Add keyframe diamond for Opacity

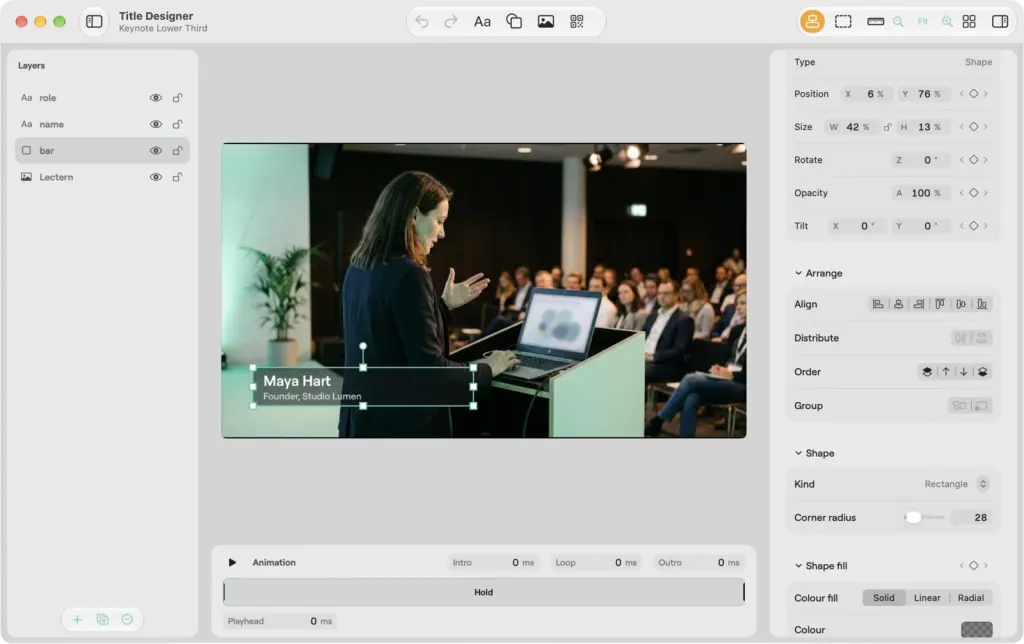click(973, 193)
